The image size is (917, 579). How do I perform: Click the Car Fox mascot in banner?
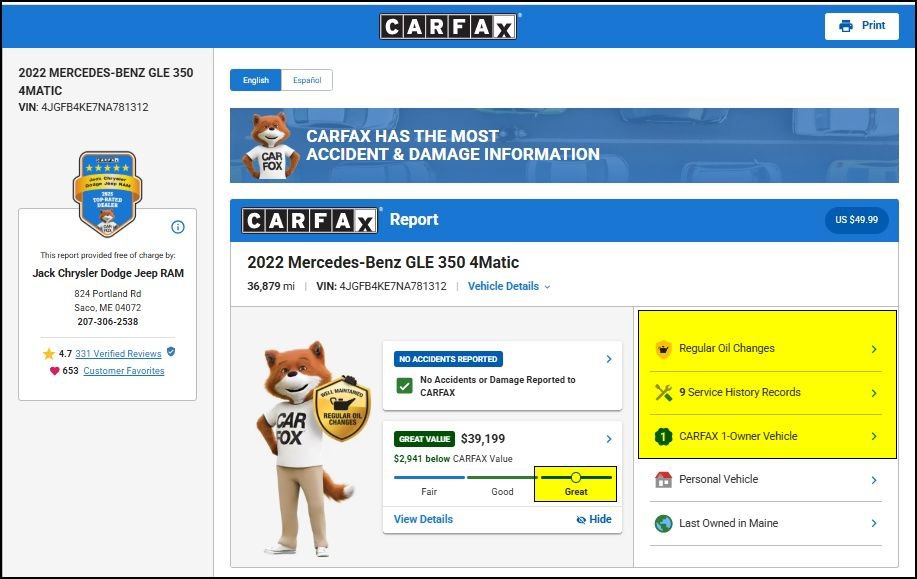(270, 145)
